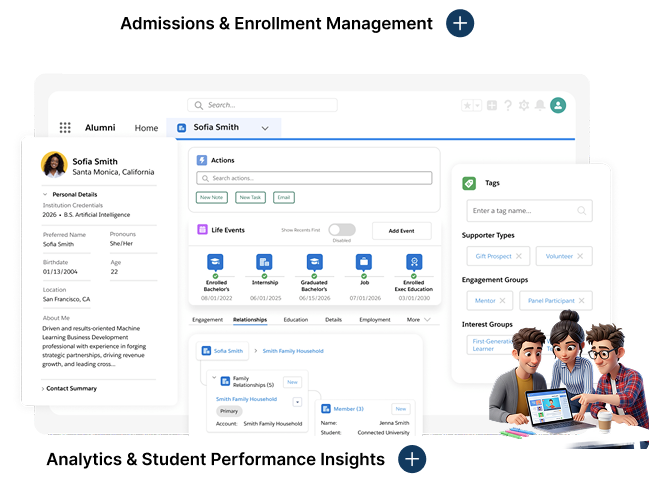Select the Enrolled Exec Education event icon
Image resolution: width=650 pixels, height=483 pixels.
click(414, 262)
